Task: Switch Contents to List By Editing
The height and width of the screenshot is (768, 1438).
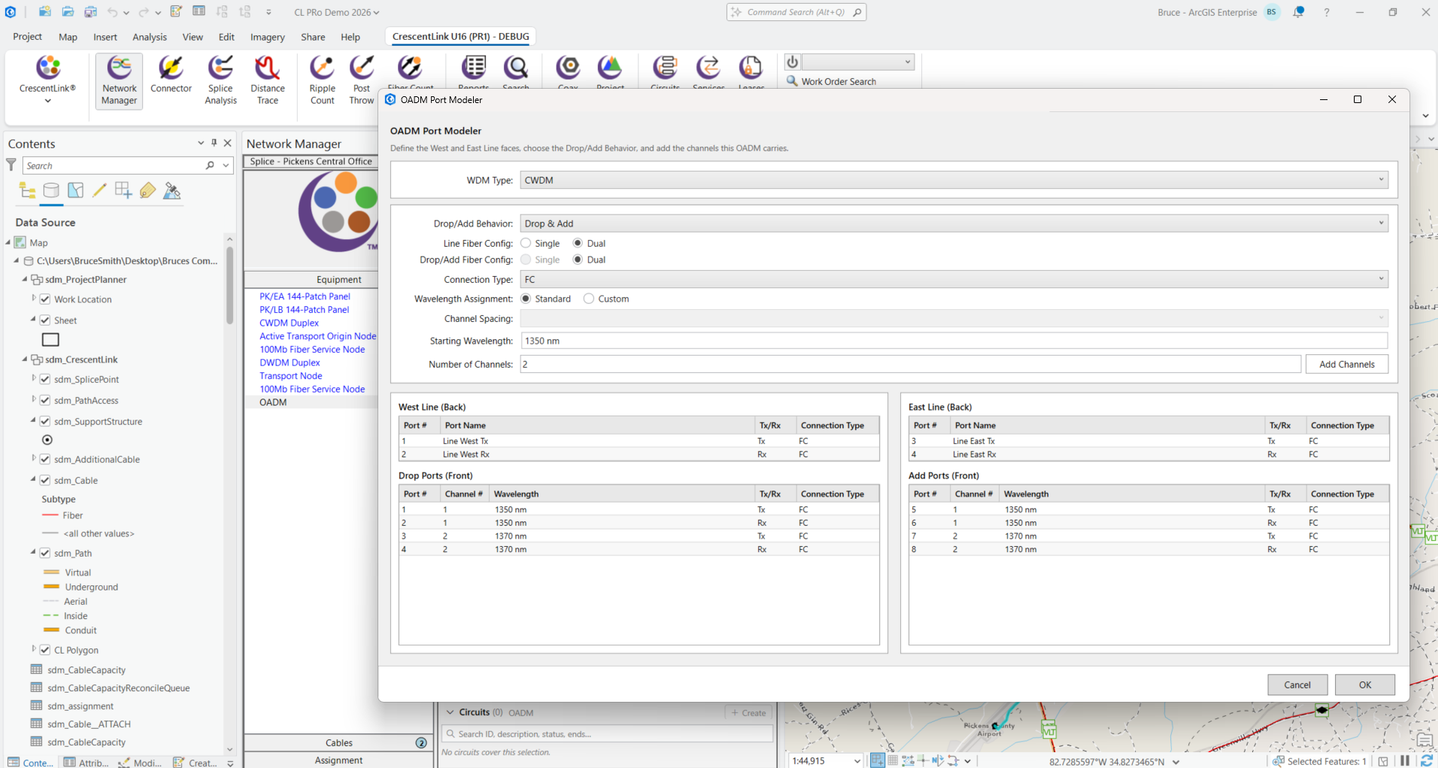Action: [x=99, y=190]
